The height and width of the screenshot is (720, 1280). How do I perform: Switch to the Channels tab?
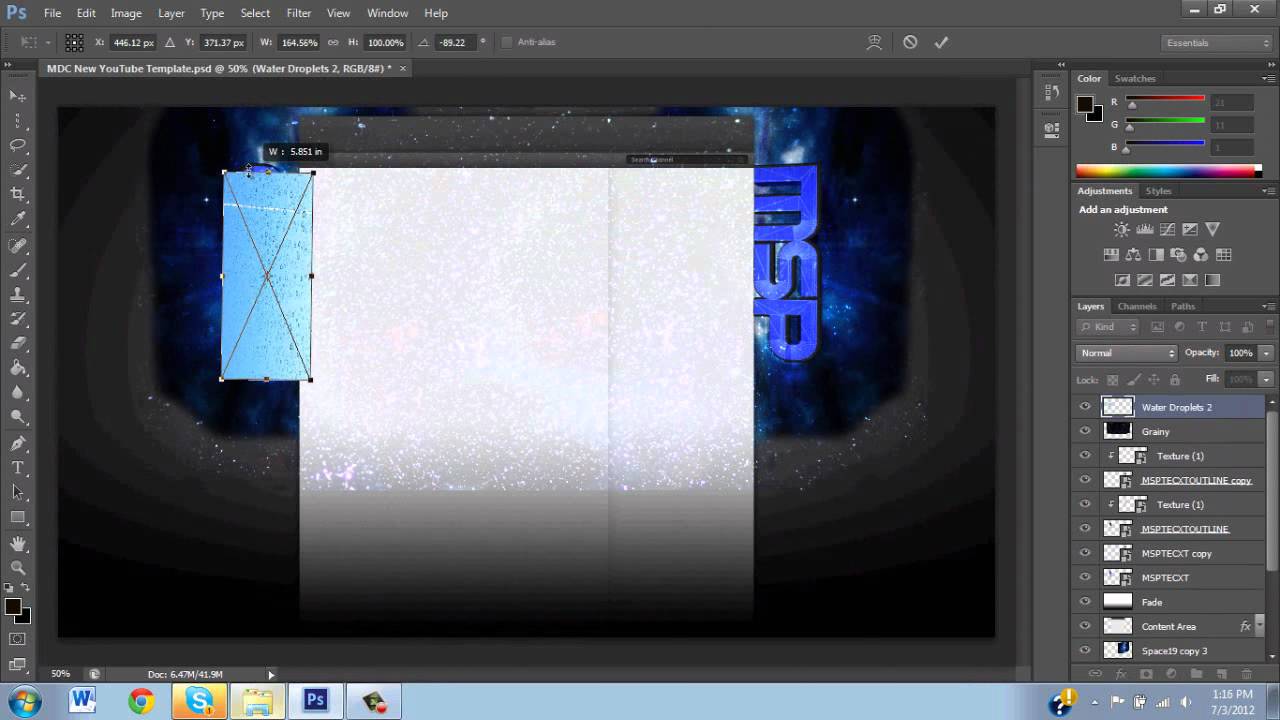(x=1137, y=306)
